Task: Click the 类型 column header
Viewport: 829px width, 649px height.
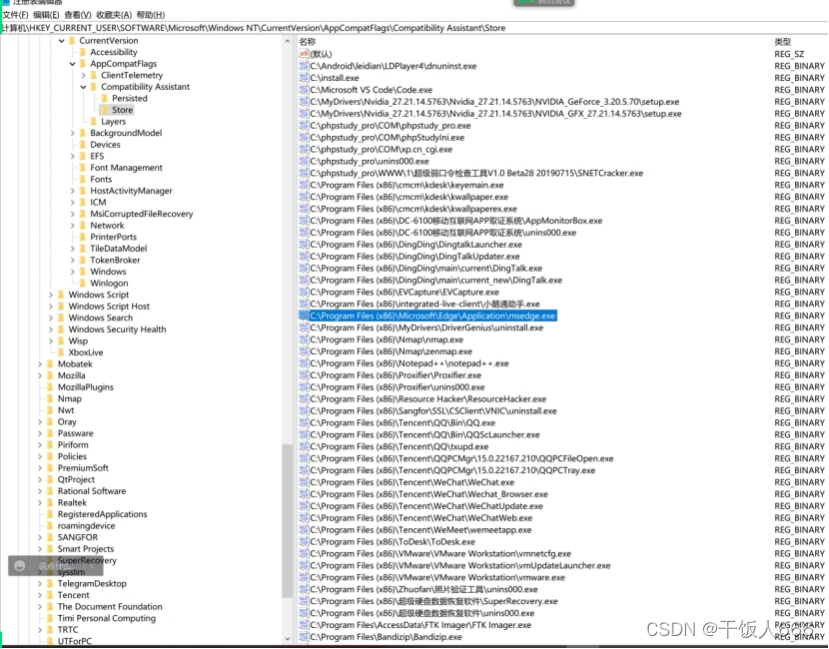Action: (782, 42)
